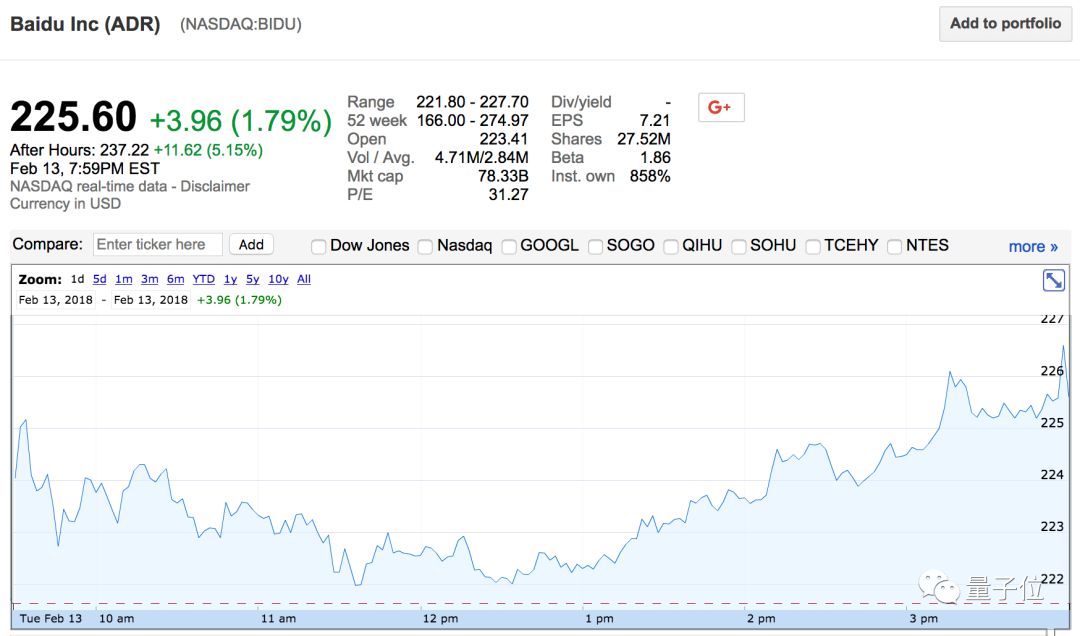Viewport: 1080px width, 636px height.
Task: Enable the SOGO comparison checkbox
Action: click(x=596, y=247)
